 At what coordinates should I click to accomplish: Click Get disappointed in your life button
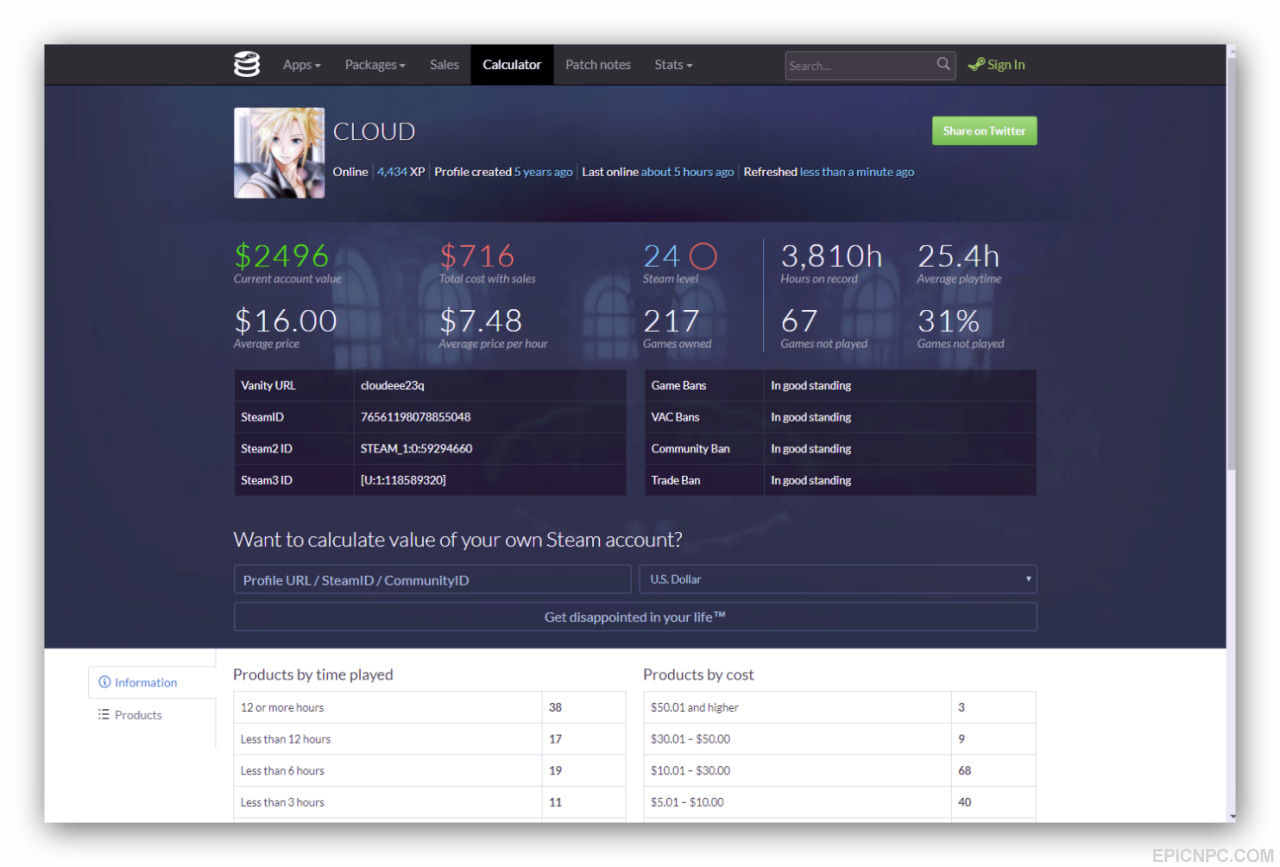[x=635, y=617]
